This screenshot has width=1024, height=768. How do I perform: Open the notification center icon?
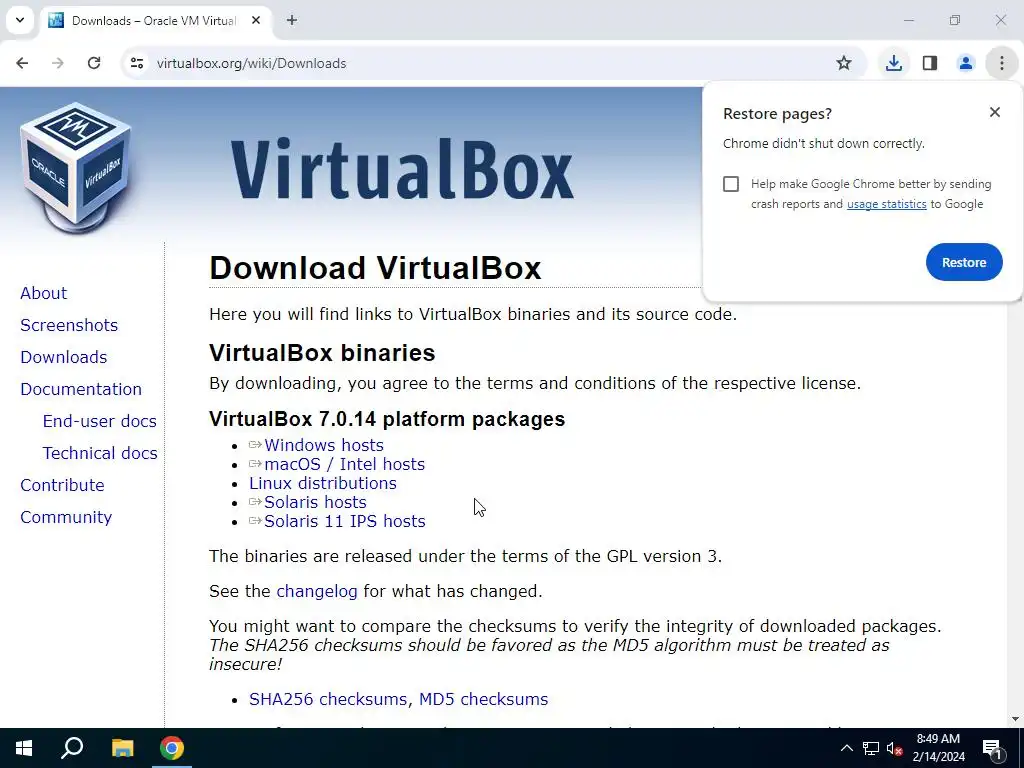[x=992, y=749]
